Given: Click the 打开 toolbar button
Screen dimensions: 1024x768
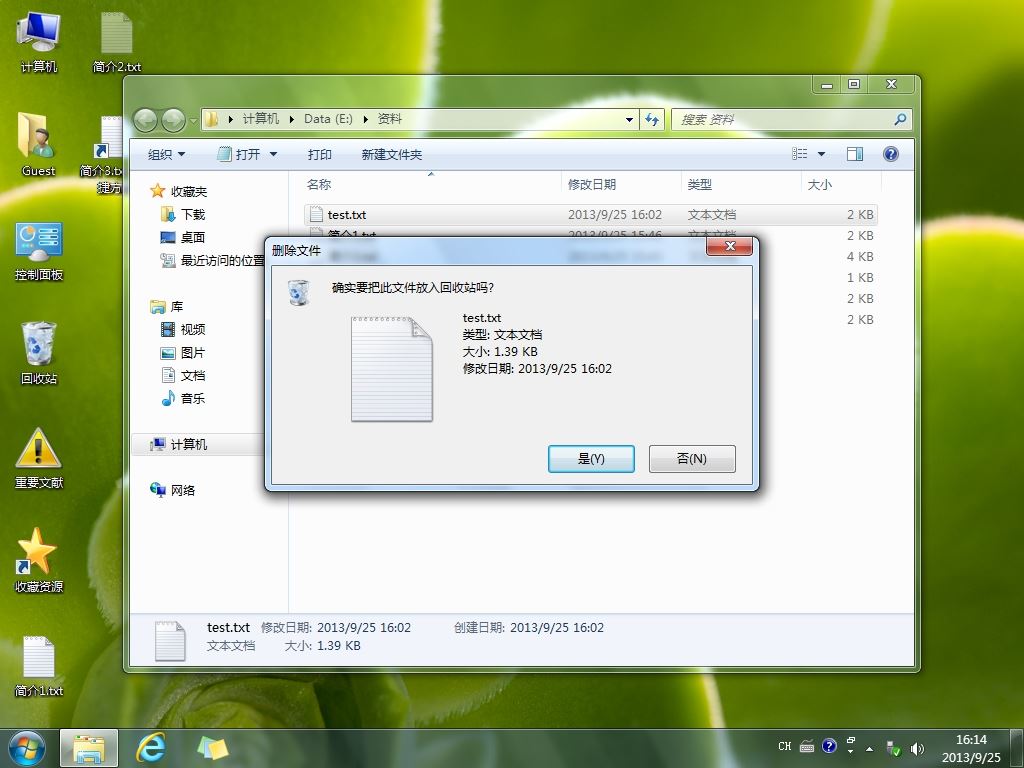Looking at the screenshot, I should pyautogui.click(x=239, y=155).
